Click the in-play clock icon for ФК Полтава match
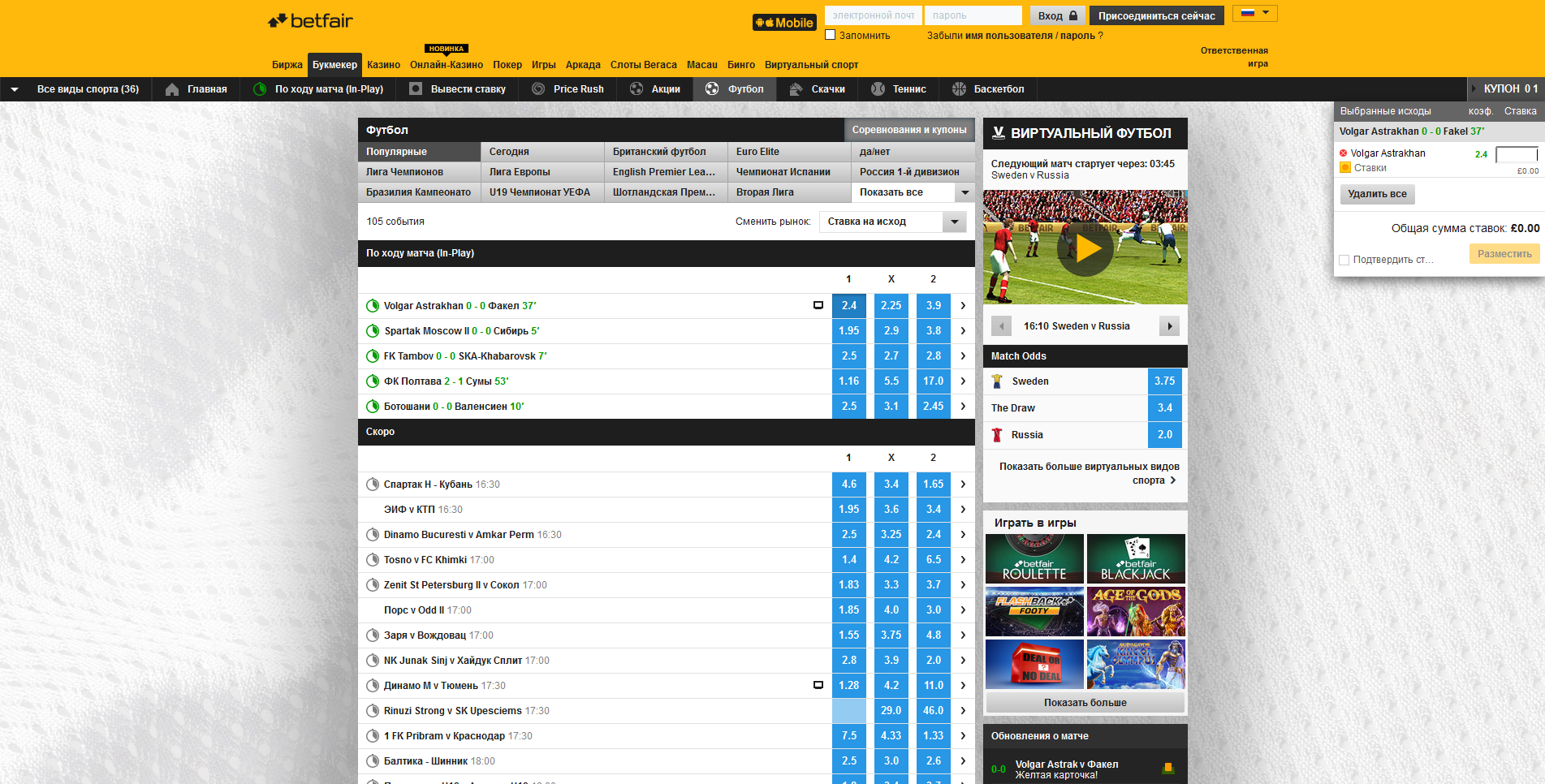The image size is (1545, 784). click(x=373, y=381)
